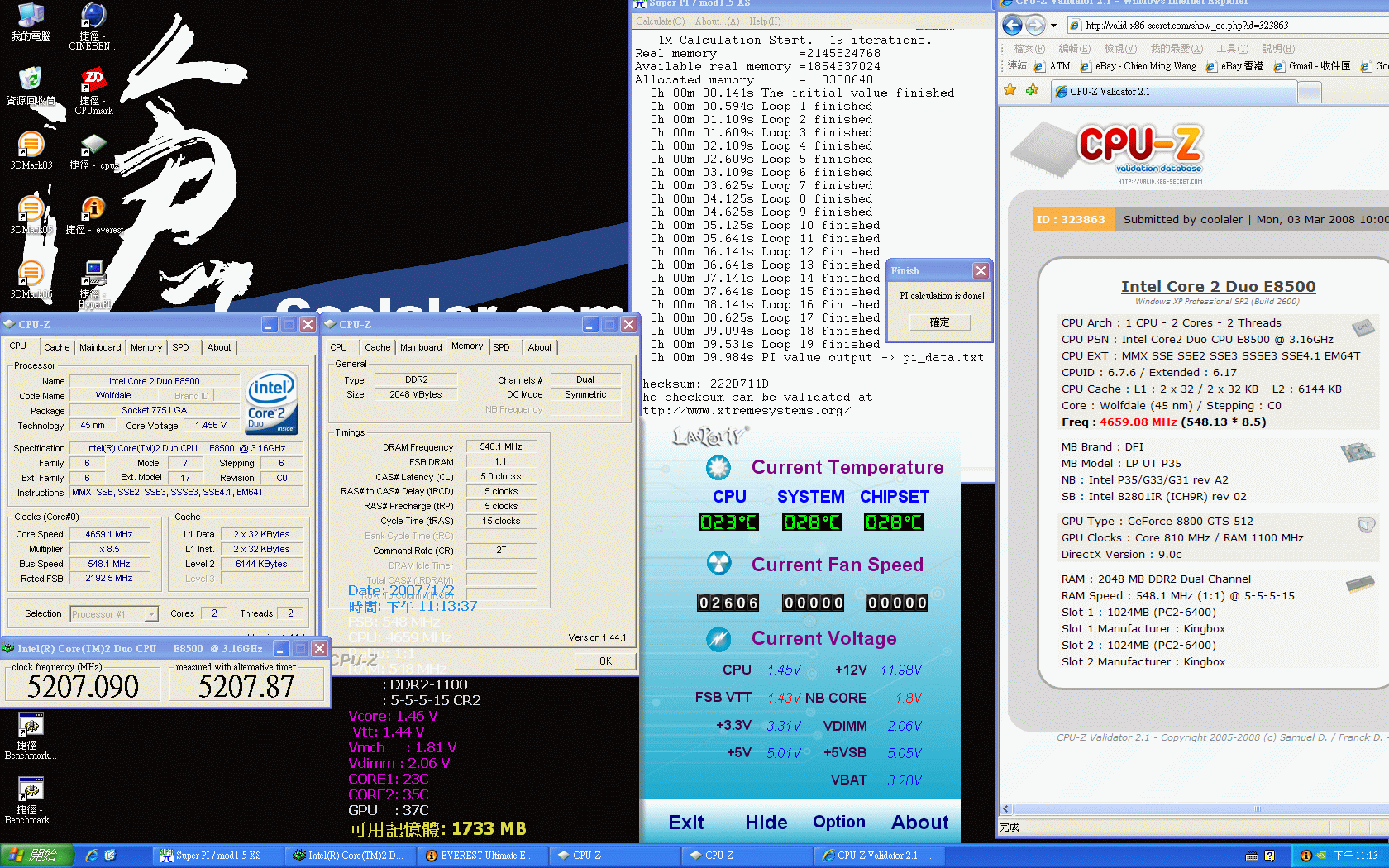Select the everest shortcut icon on the desktop
Viewport: 1389px width, 868px height.
(x=93, y=215)
